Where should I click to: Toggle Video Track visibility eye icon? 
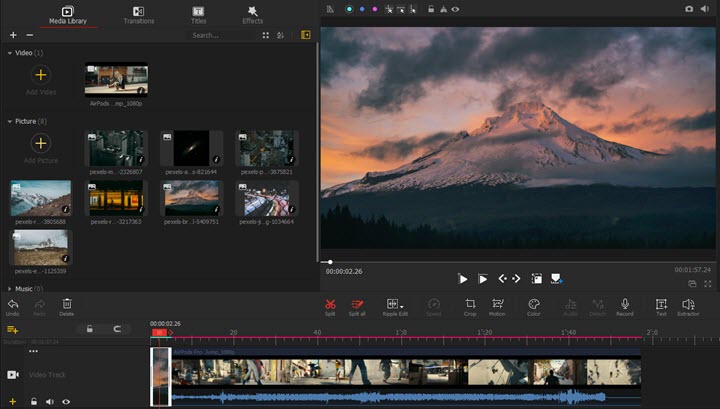point(66,401)
